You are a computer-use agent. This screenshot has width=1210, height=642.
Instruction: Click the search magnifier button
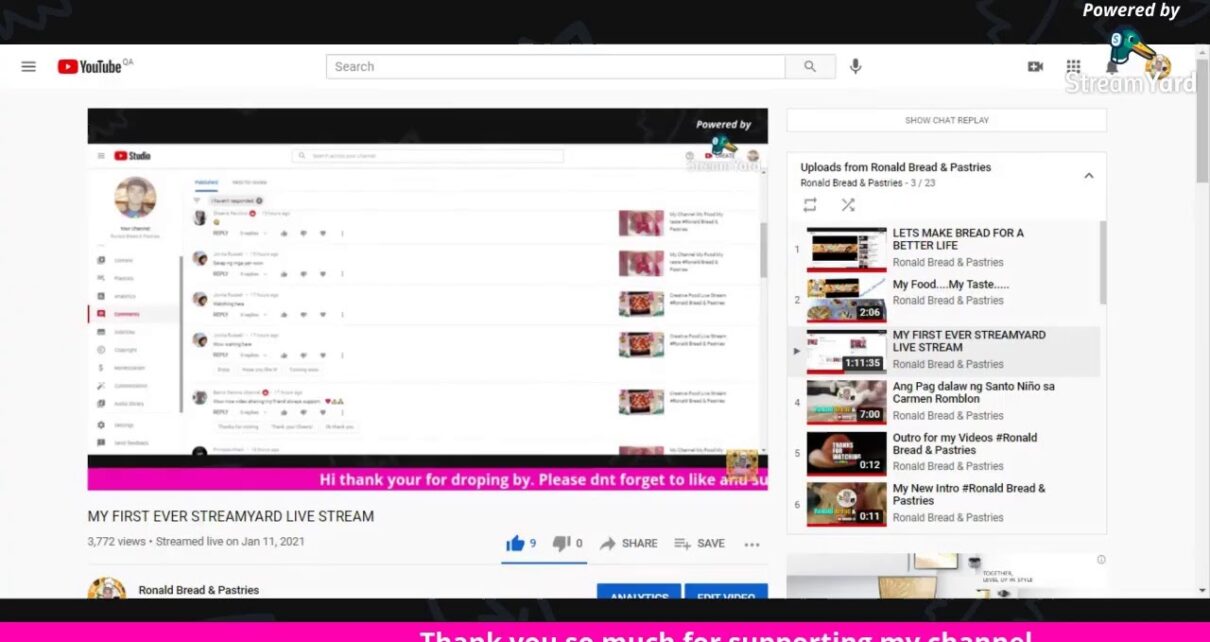809,67
